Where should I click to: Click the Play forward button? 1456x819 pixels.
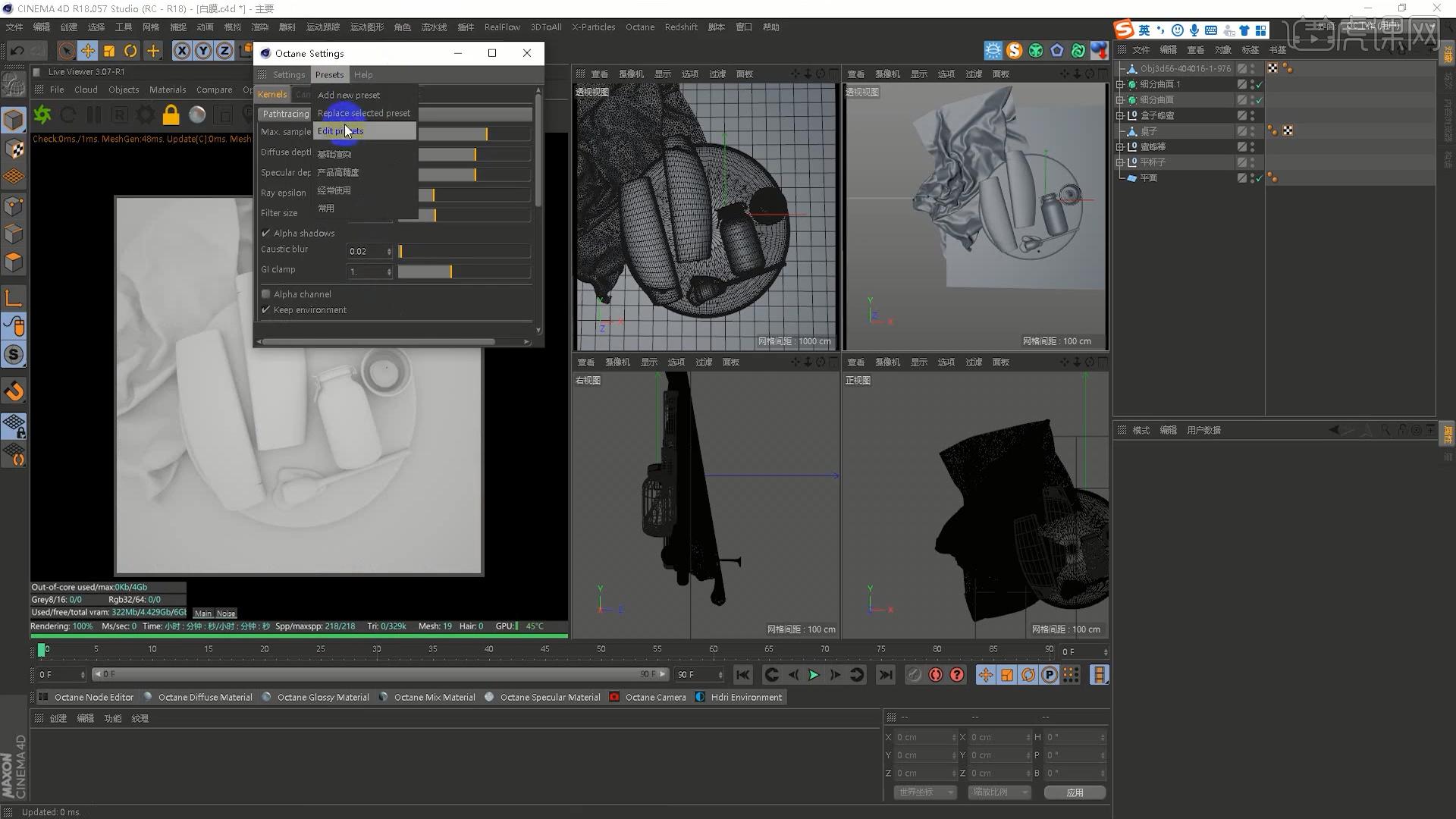[x=814, y=675]
